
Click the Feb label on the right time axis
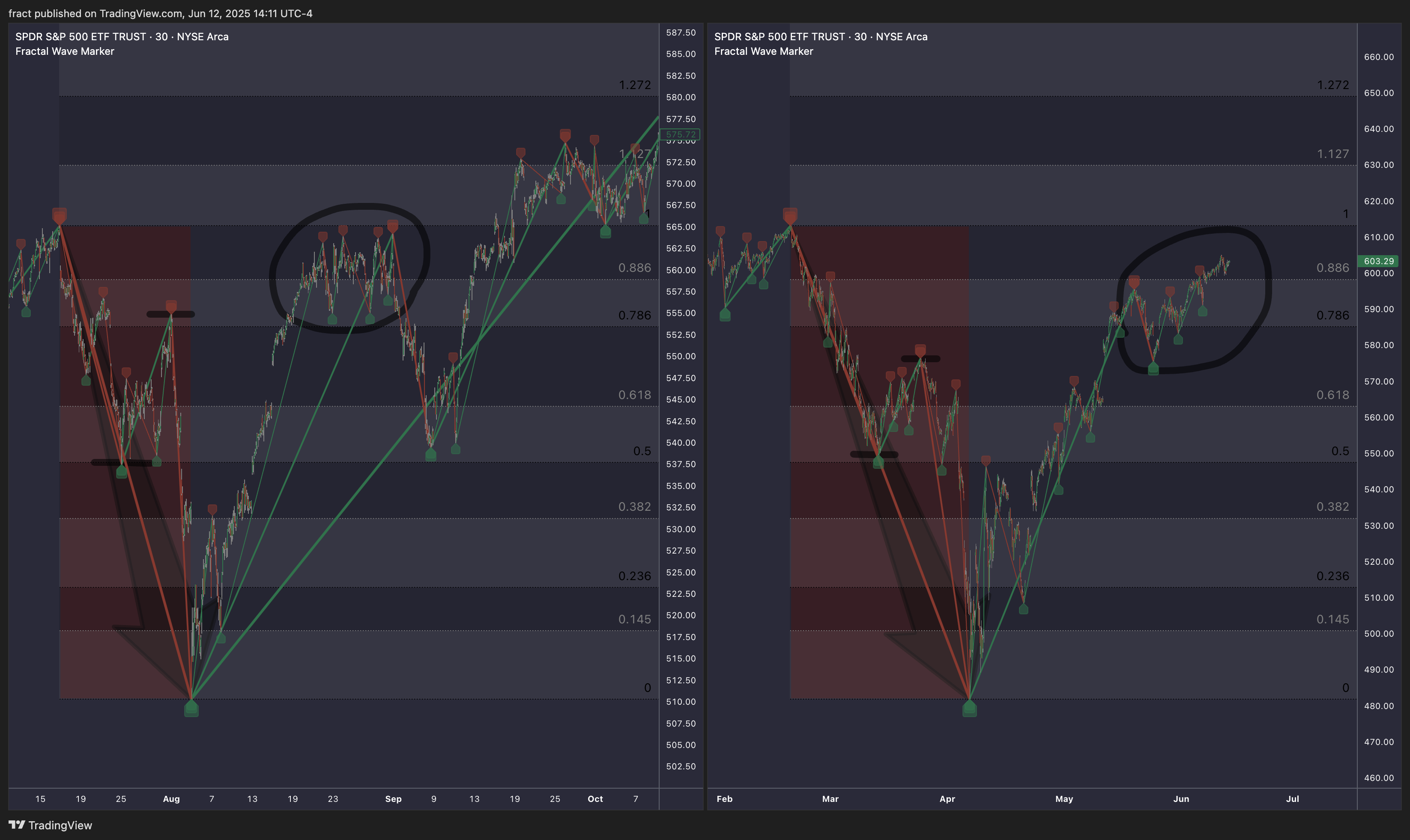pyautogui.click(x=724, y=798)
